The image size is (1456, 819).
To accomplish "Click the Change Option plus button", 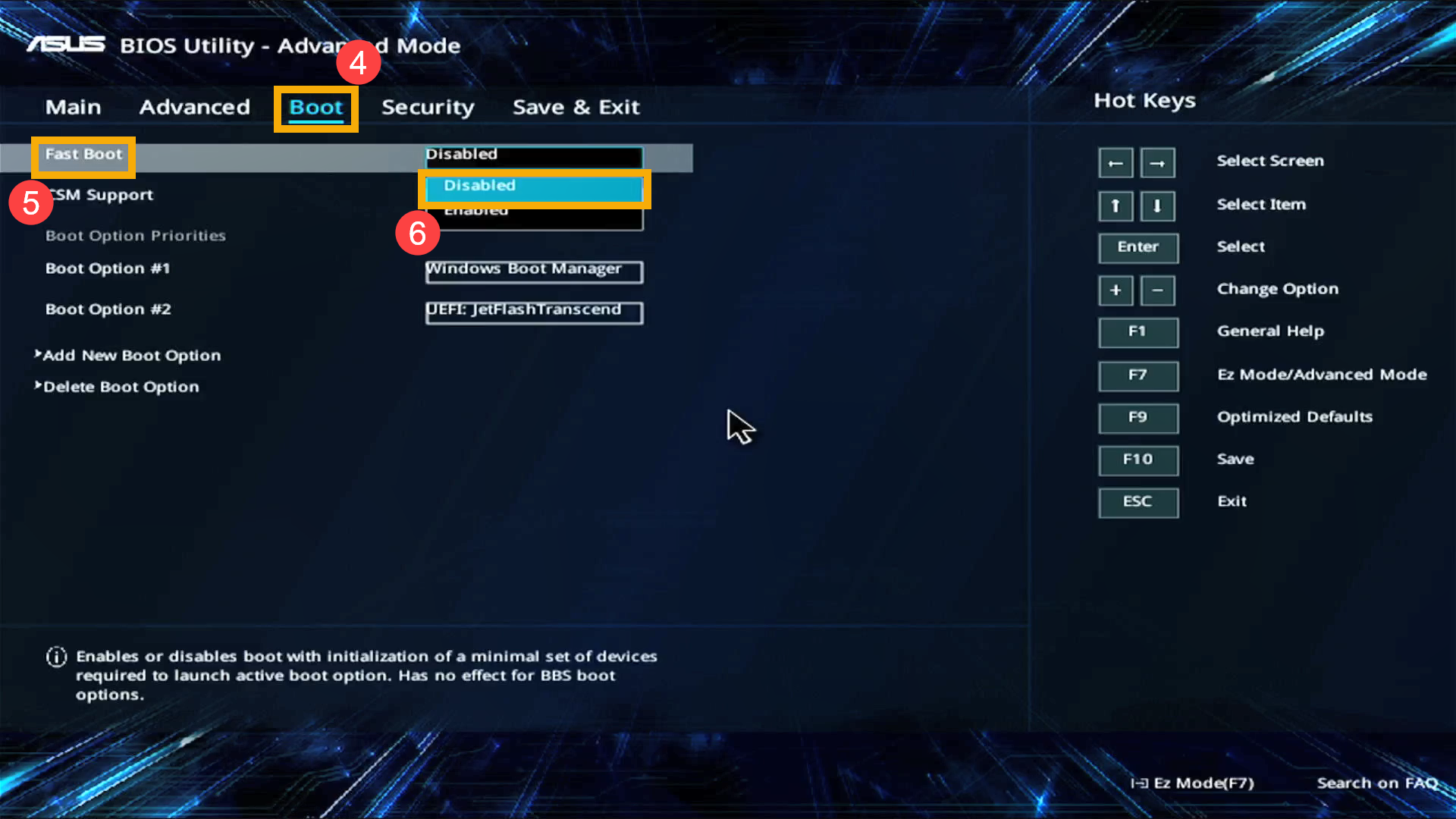I will (x=1116, y=290).
